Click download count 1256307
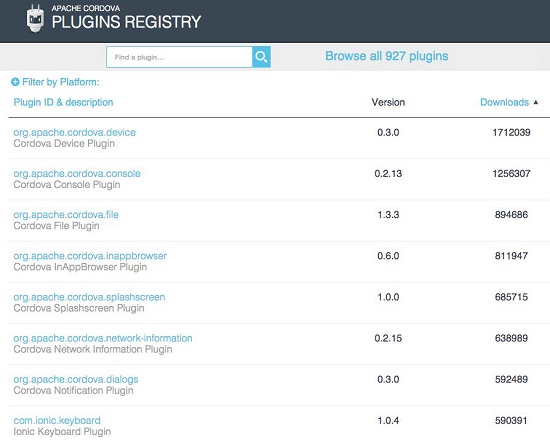 511,174
